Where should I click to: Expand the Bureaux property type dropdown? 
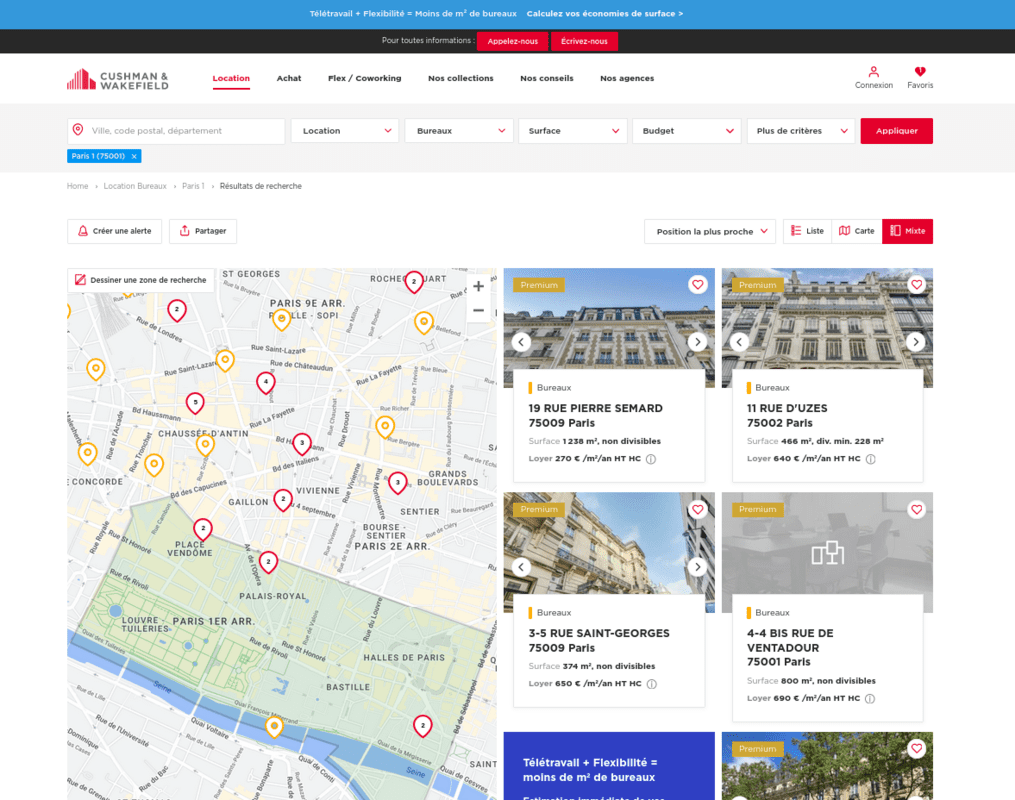click(460, 131)
